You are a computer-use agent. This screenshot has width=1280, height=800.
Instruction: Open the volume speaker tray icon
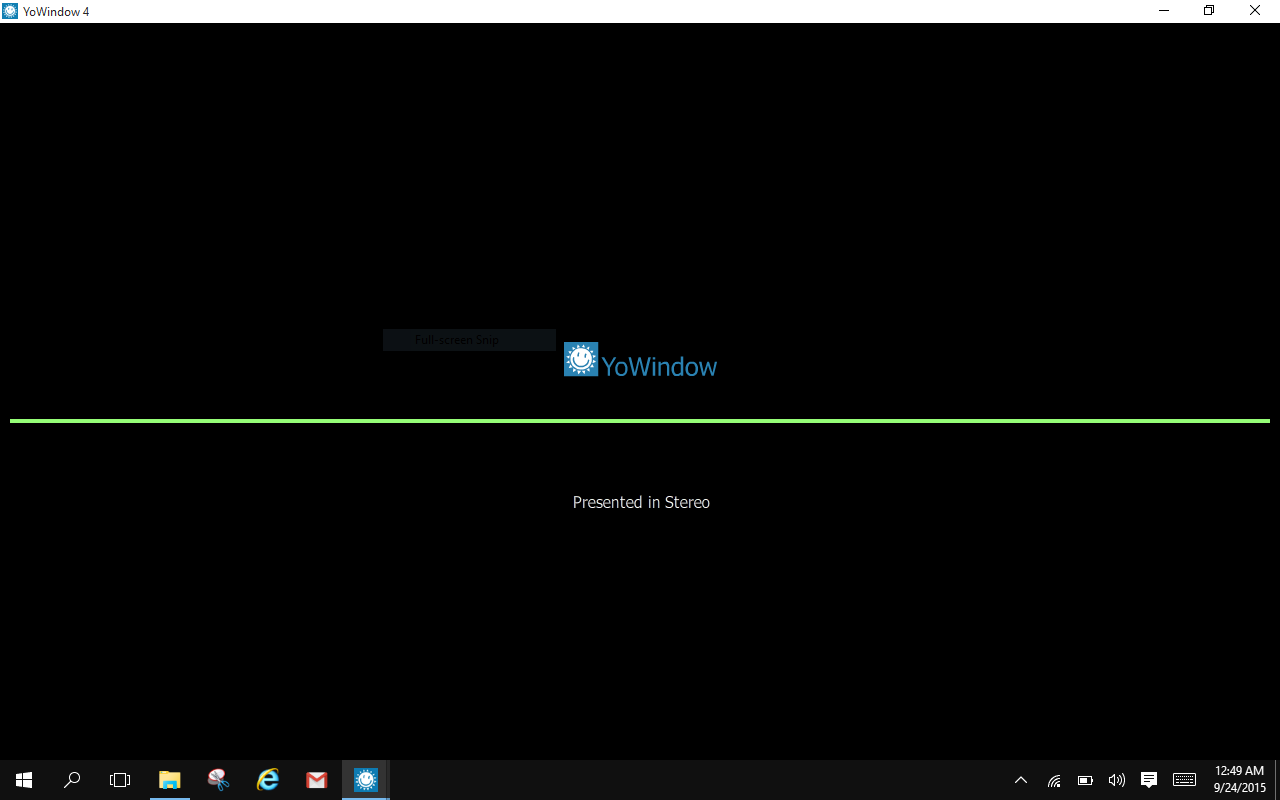pyautogui.click(x=1117, y=780)
